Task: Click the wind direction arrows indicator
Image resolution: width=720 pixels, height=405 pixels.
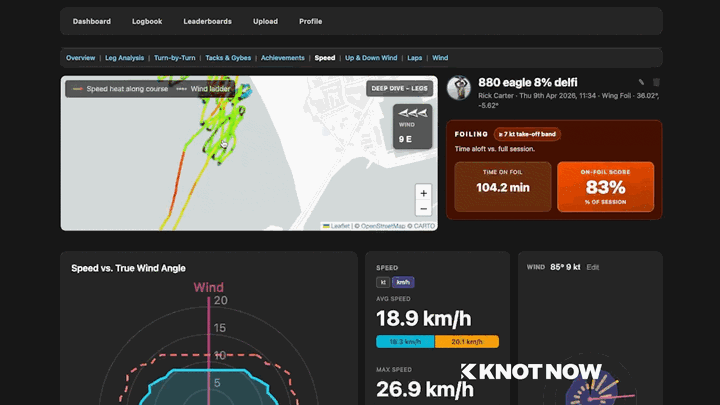Action: click(x=412, y=113)
